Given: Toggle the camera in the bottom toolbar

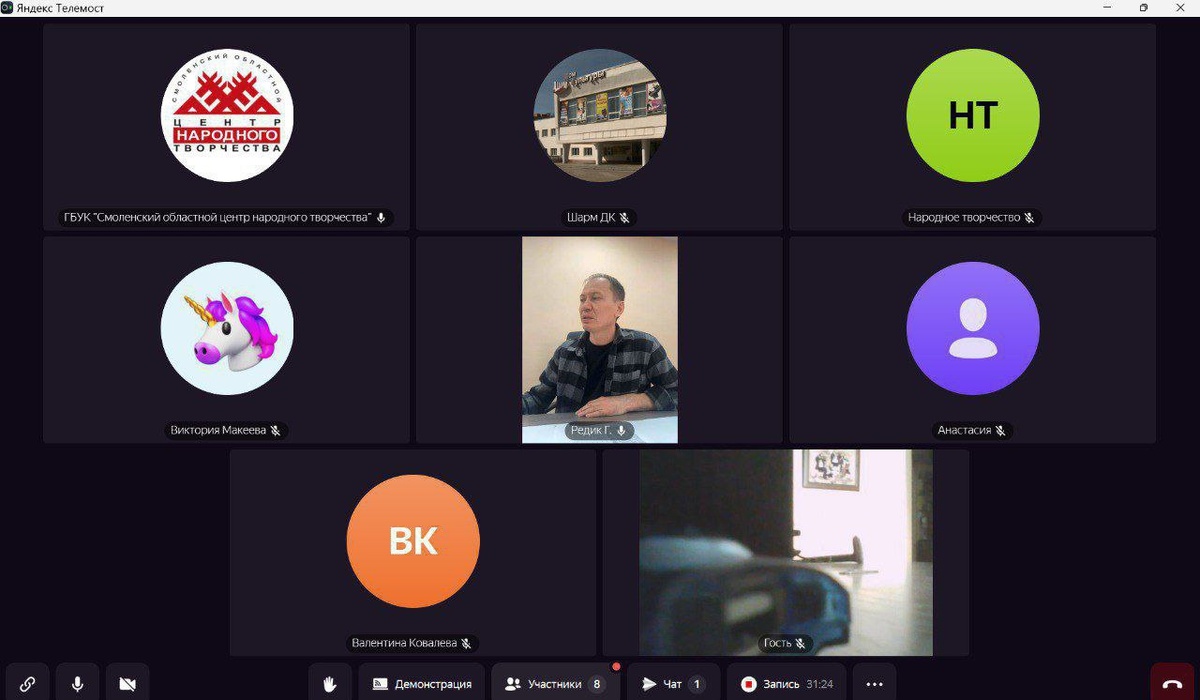Looking at the screenshot, I should coord(127,683).
